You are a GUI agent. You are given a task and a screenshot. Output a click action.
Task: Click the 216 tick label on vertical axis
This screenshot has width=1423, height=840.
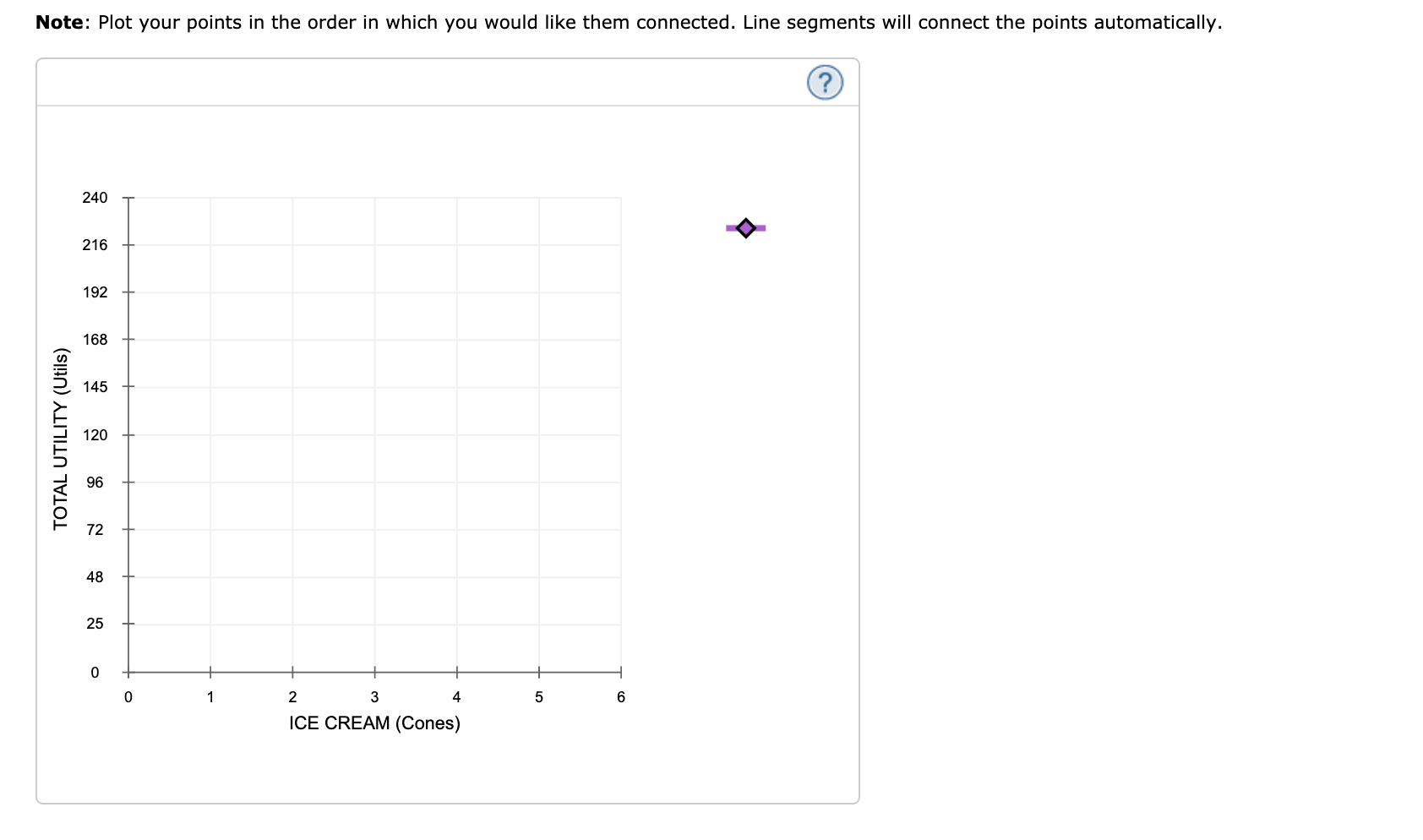click(95, 244)
